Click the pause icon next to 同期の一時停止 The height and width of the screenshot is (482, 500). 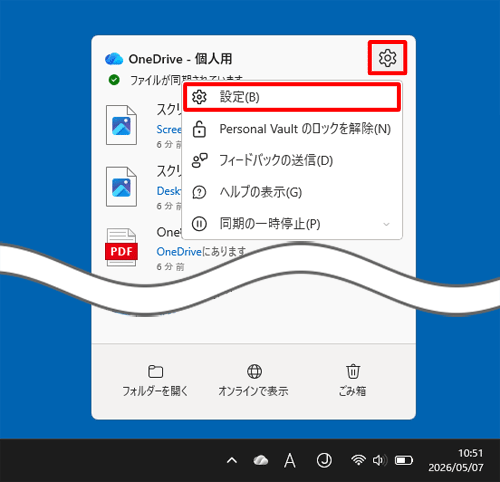[199, 224]
